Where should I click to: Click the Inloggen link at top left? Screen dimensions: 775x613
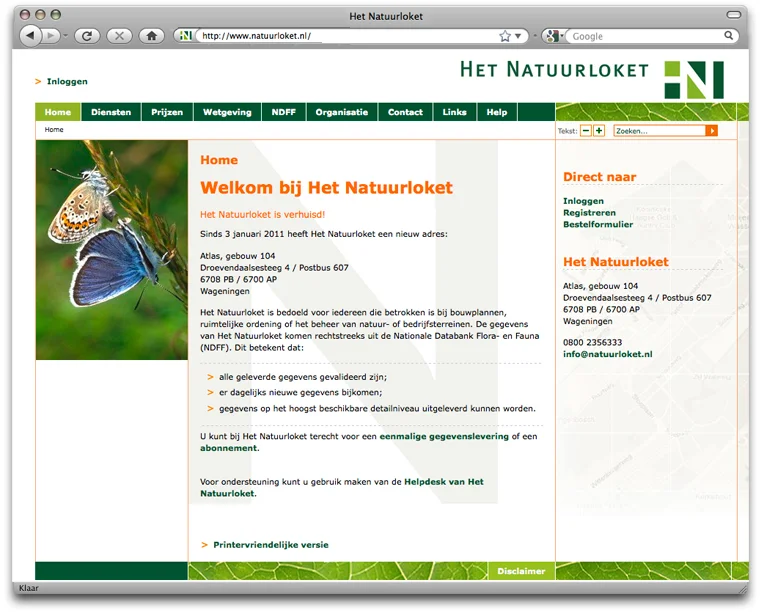tap(67, 82)
